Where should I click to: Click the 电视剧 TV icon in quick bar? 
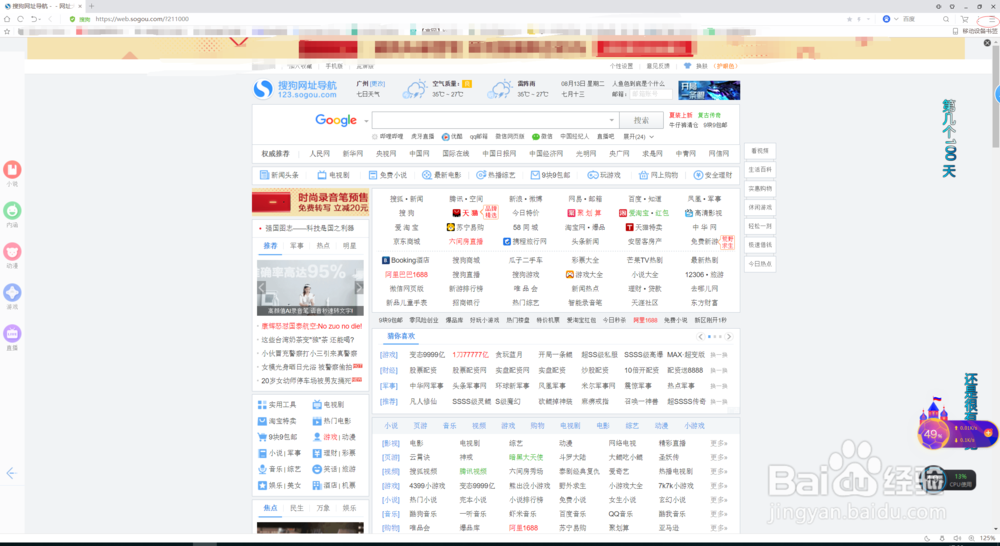point(322,175)
